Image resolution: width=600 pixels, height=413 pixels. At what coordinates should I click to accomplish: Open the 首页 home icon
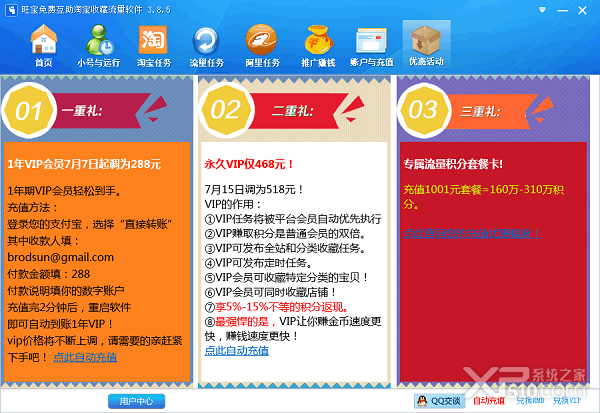click(44, 45)
